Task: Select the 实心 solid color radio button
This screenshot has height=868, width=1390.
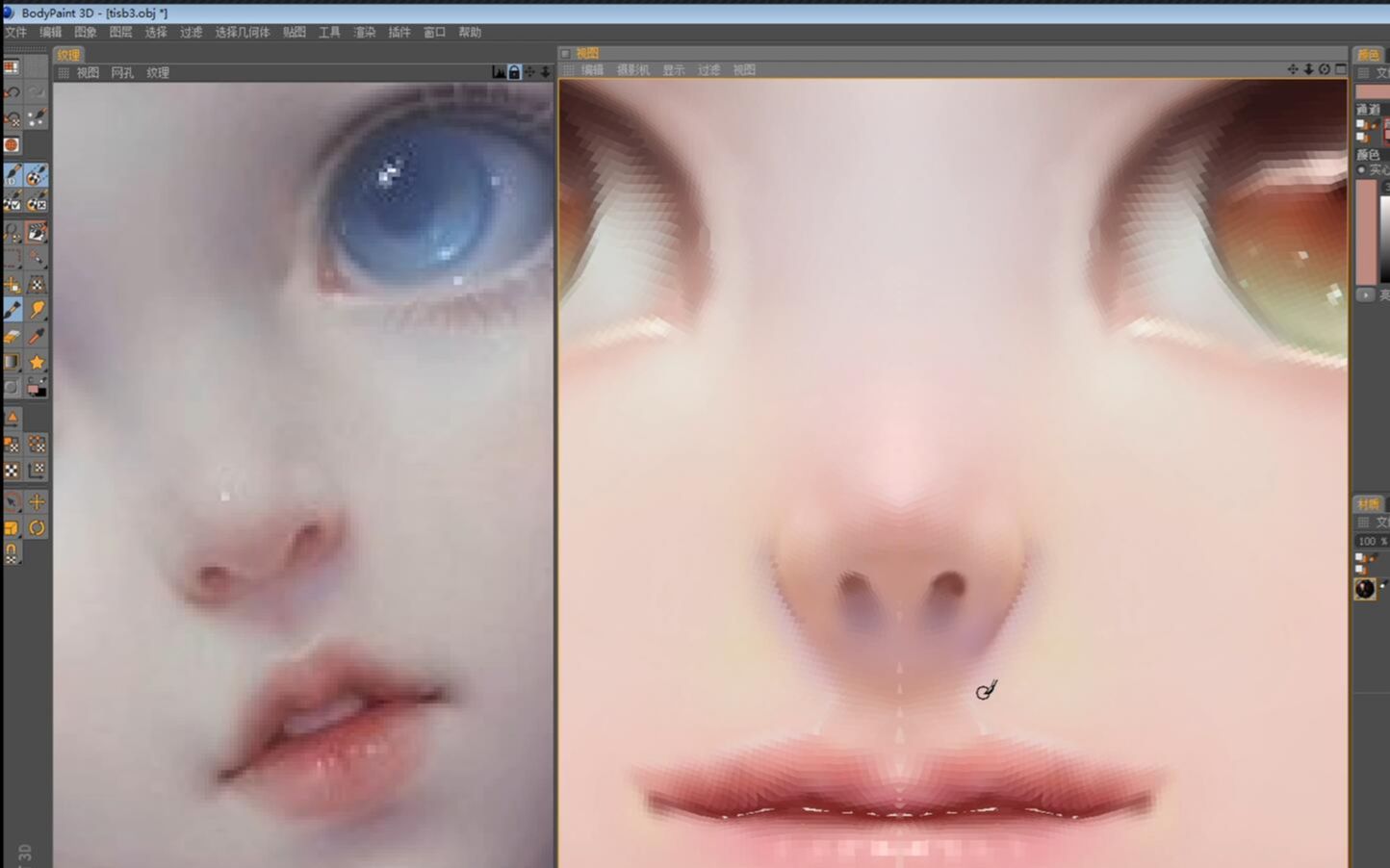Action: pos(1361,170)
